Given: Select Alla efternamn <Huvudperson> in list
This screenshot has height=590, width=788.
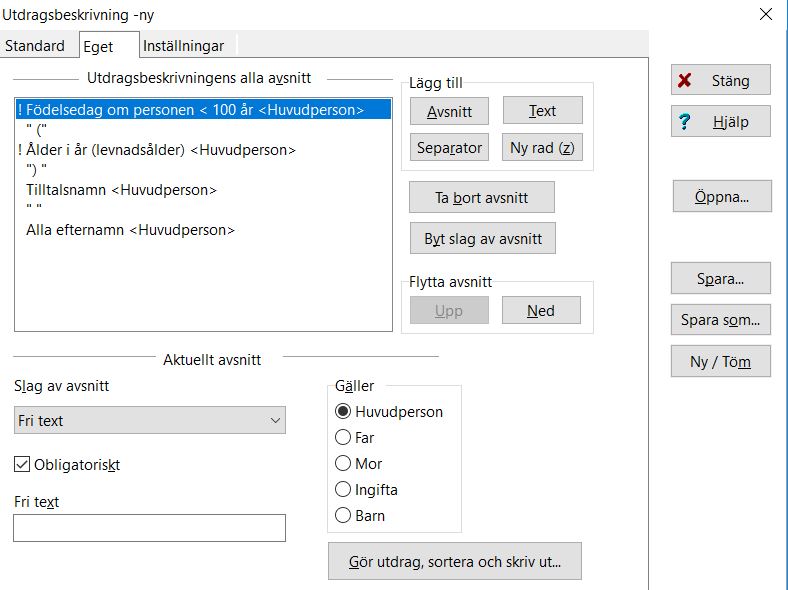Looking at the screenshot, I should click(130, 230).
